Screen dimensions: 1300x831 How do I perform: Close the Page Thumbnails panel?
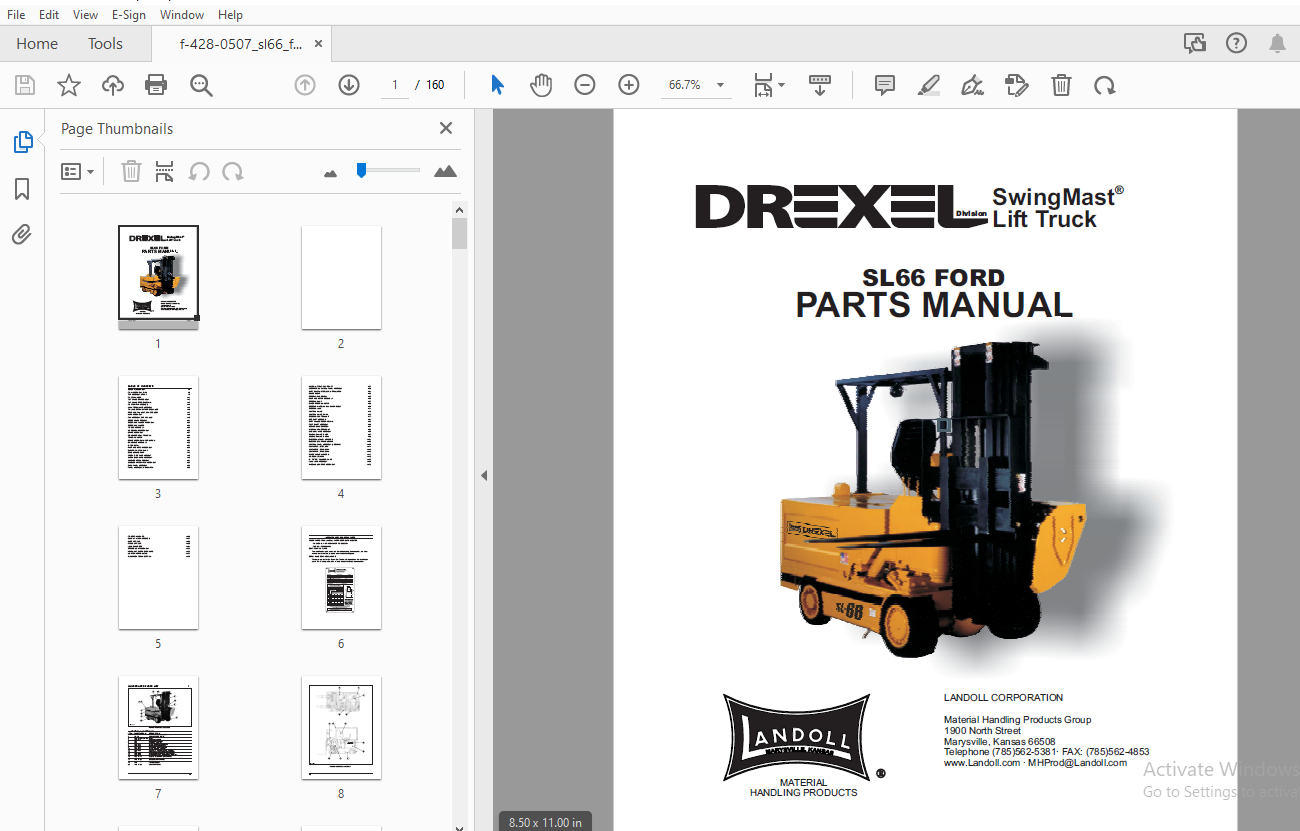446,128
